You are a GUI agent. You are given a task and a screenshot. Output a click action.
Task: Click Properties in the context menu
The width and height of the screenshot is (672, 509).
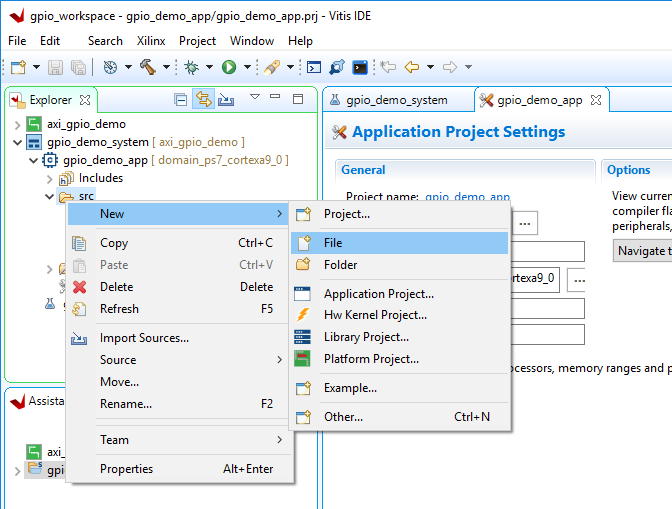point(126,469)
